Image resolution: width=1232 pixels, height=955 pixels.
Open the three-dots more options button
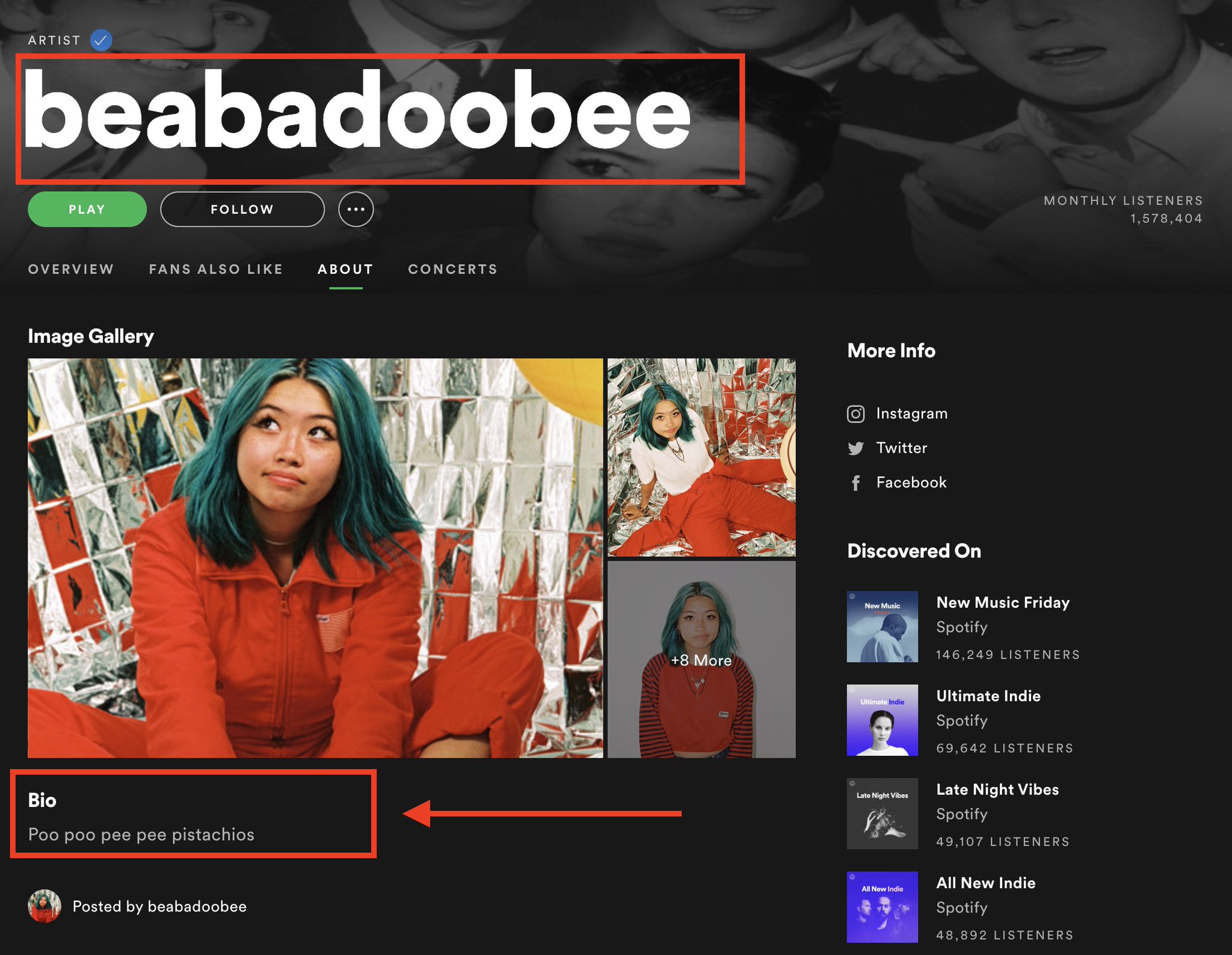point(356,209)
